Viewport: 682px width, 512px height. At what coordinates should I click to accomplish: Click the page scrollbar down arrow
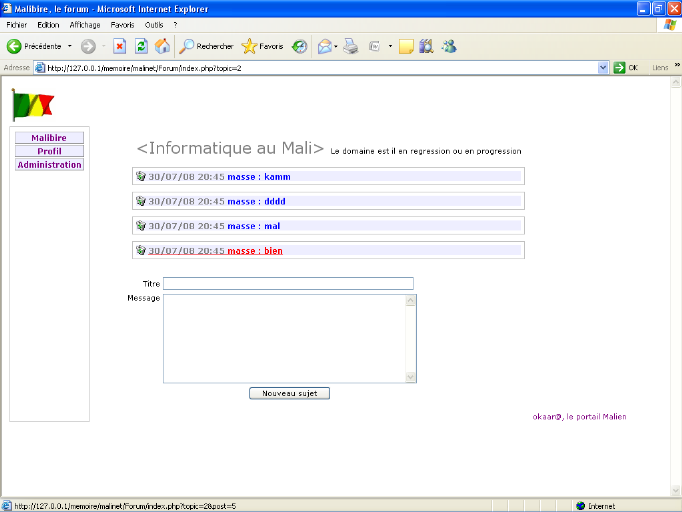[675, 490]
